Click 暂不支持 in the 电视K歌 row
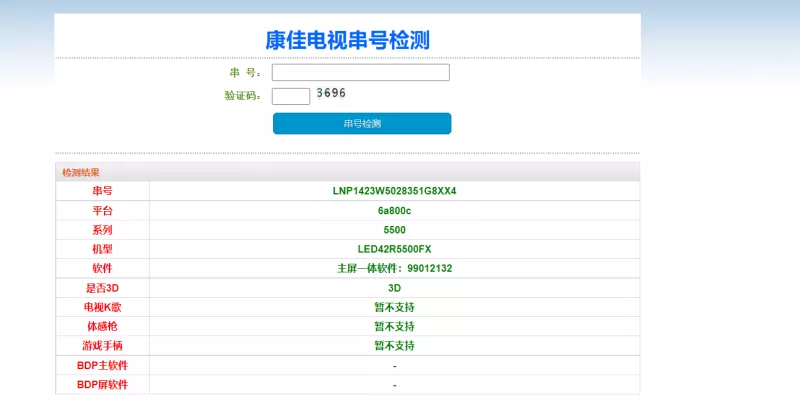This screenshot has height=408, width=800. [x=394, y=308]
